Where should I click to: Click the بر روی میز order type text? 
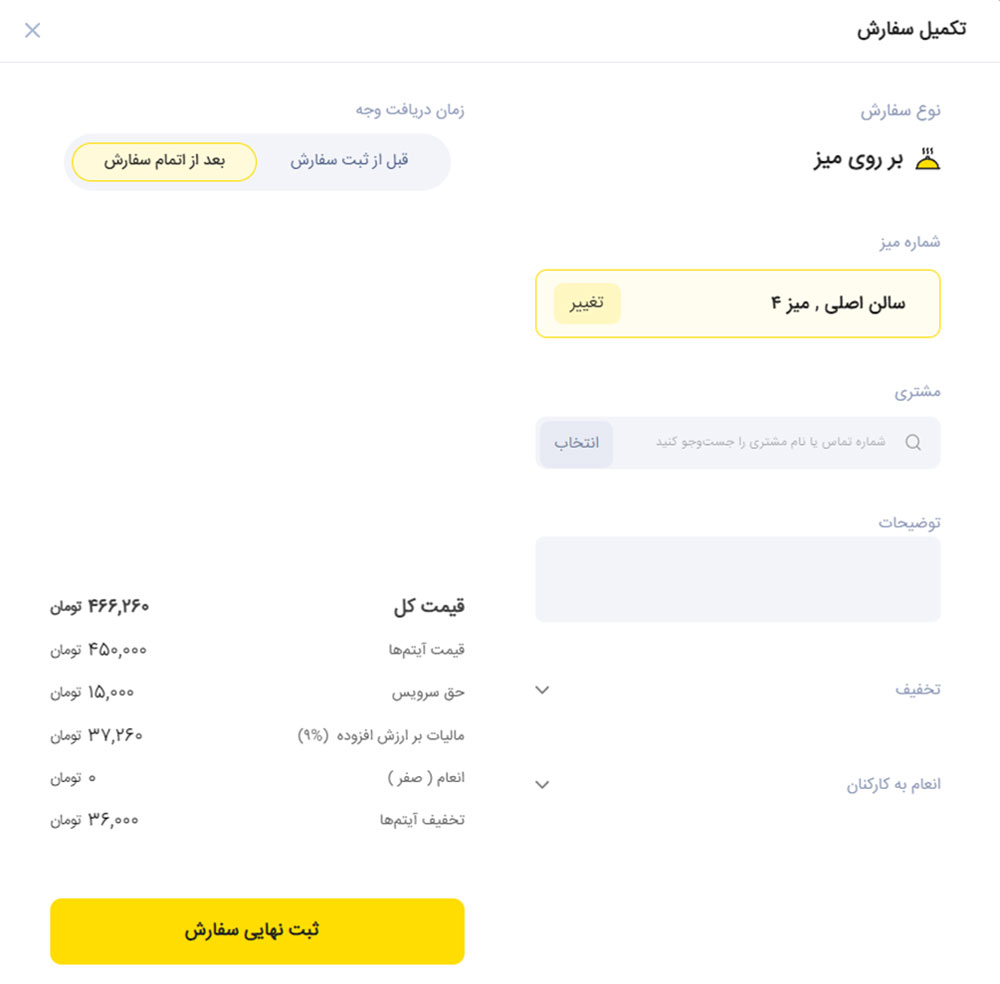[858, 159]
